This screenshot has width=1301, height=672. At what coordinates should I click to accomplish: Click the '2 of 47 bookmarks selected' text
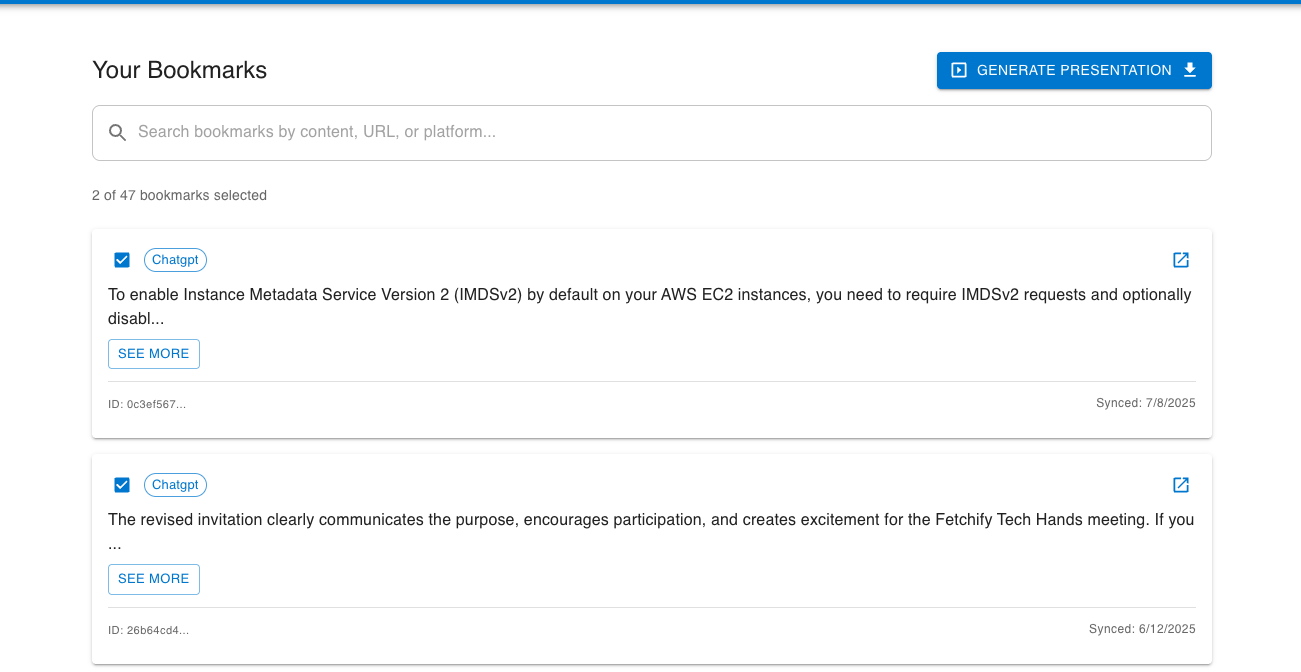point(179,195)
